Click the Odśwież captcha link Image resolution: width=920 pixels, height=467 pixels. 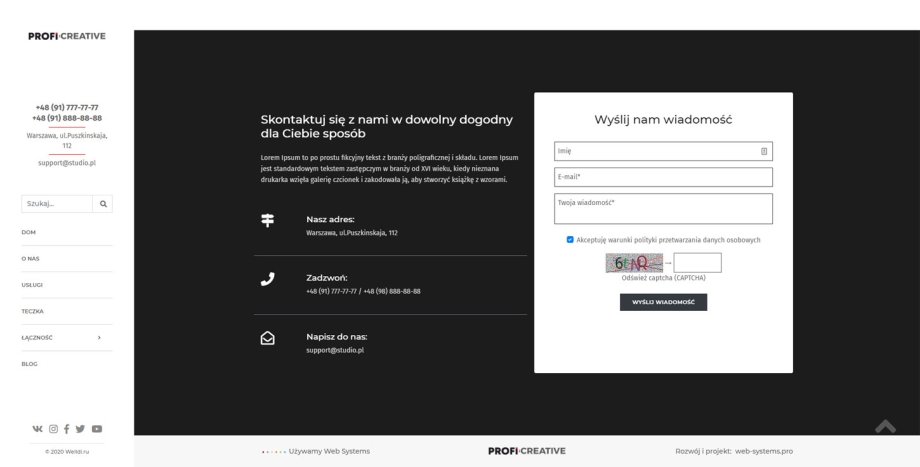(663, 278)
